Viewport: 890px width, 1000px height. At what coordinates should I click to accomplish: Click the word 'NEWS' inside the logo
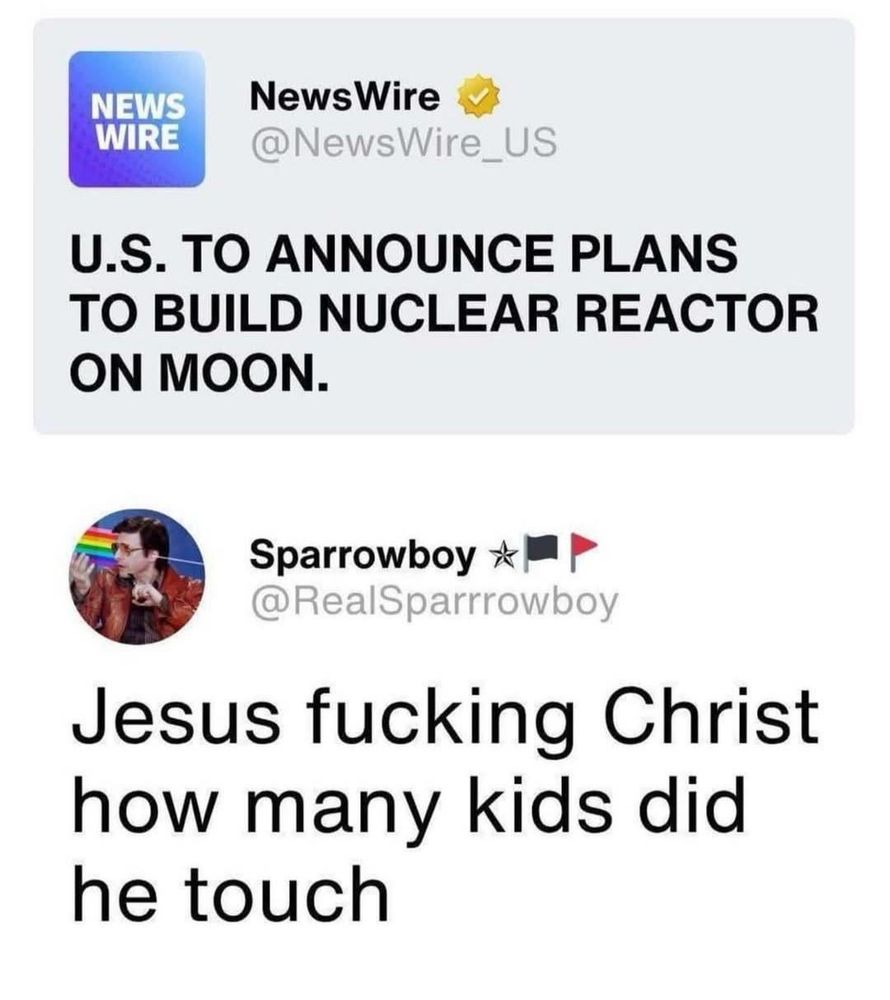[x=138, y=106]
